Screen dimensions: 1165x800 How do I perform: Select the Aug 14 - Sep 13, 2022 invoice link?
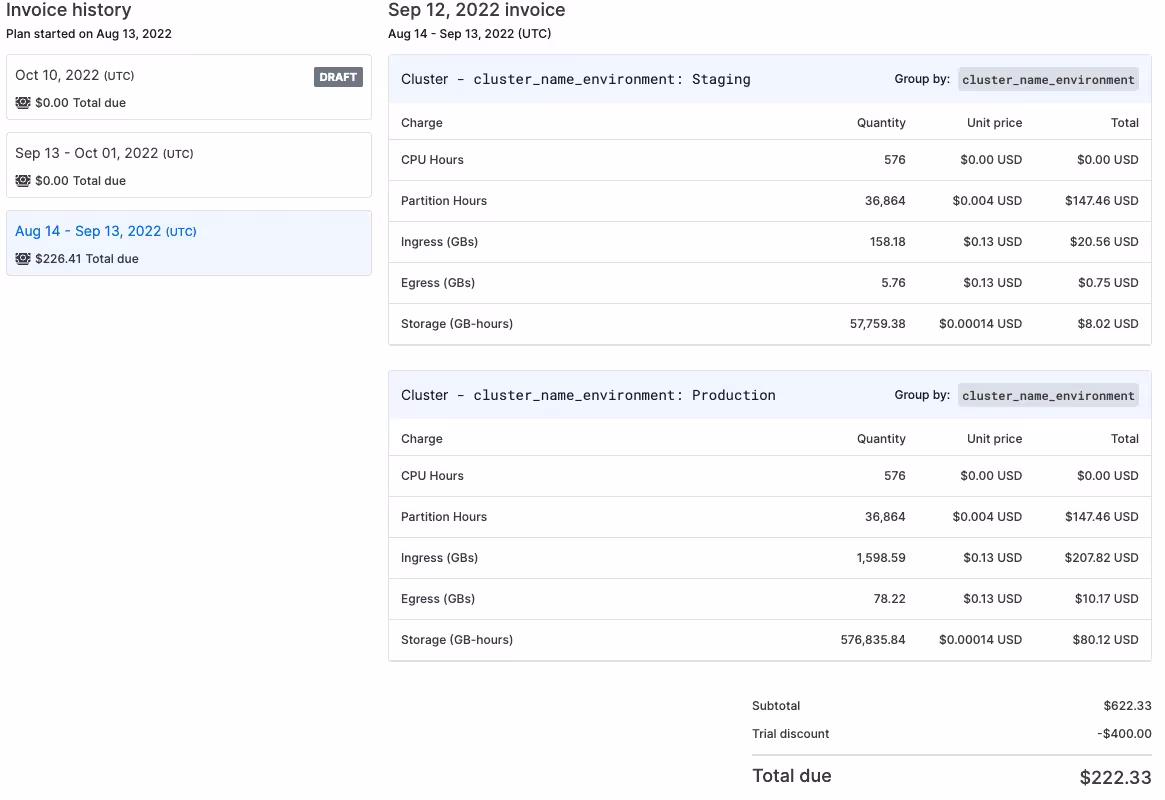click(x=106, y=231)
